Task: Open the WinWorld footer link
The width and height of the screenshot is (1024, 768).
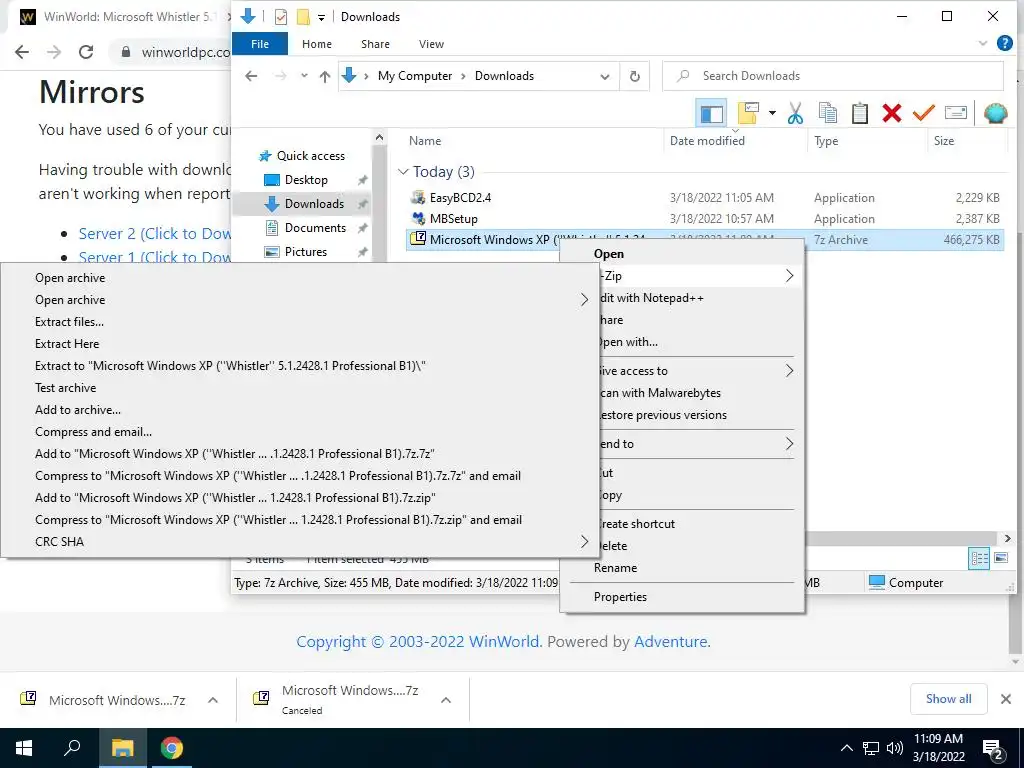Action: point(504,641)
